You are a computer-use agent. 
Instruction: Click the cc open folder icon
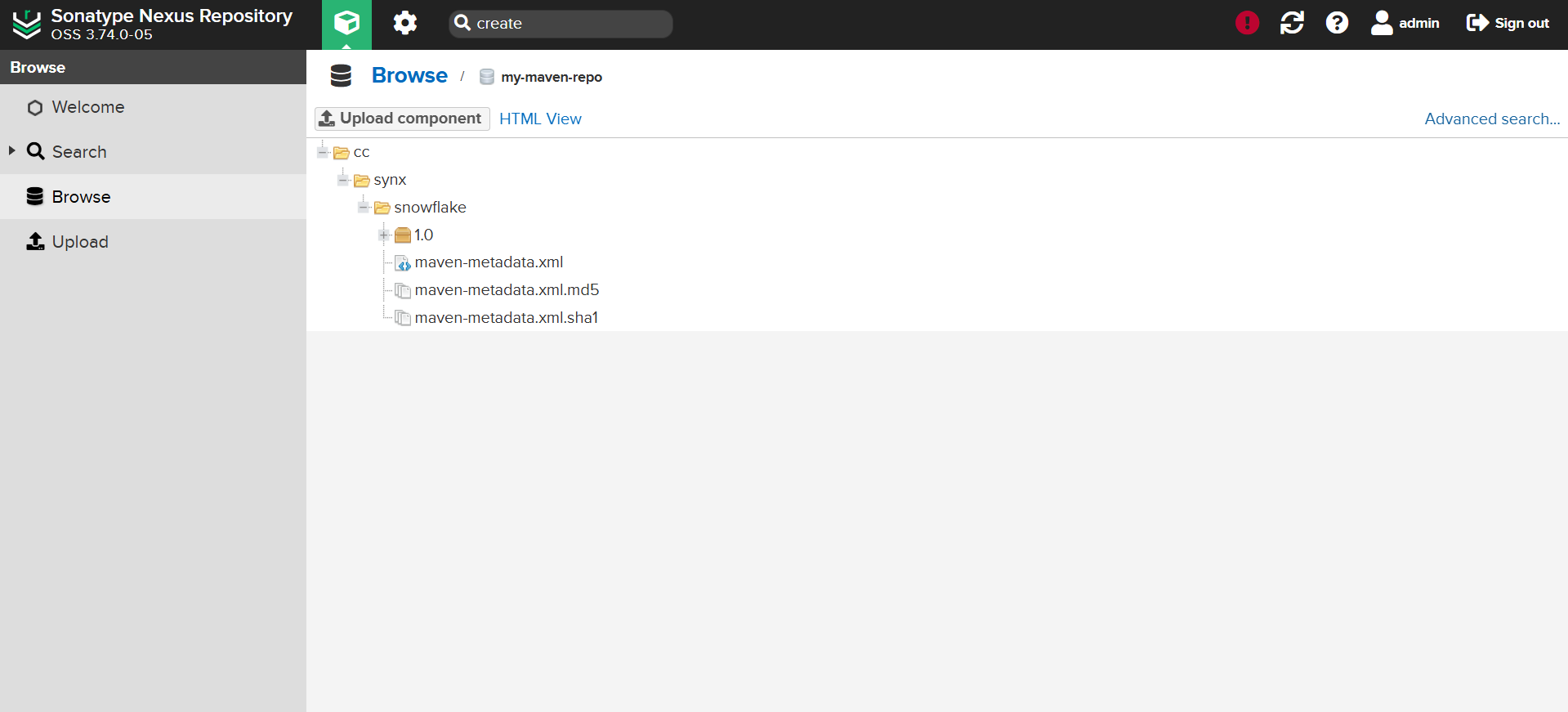[x=342, y=153]
